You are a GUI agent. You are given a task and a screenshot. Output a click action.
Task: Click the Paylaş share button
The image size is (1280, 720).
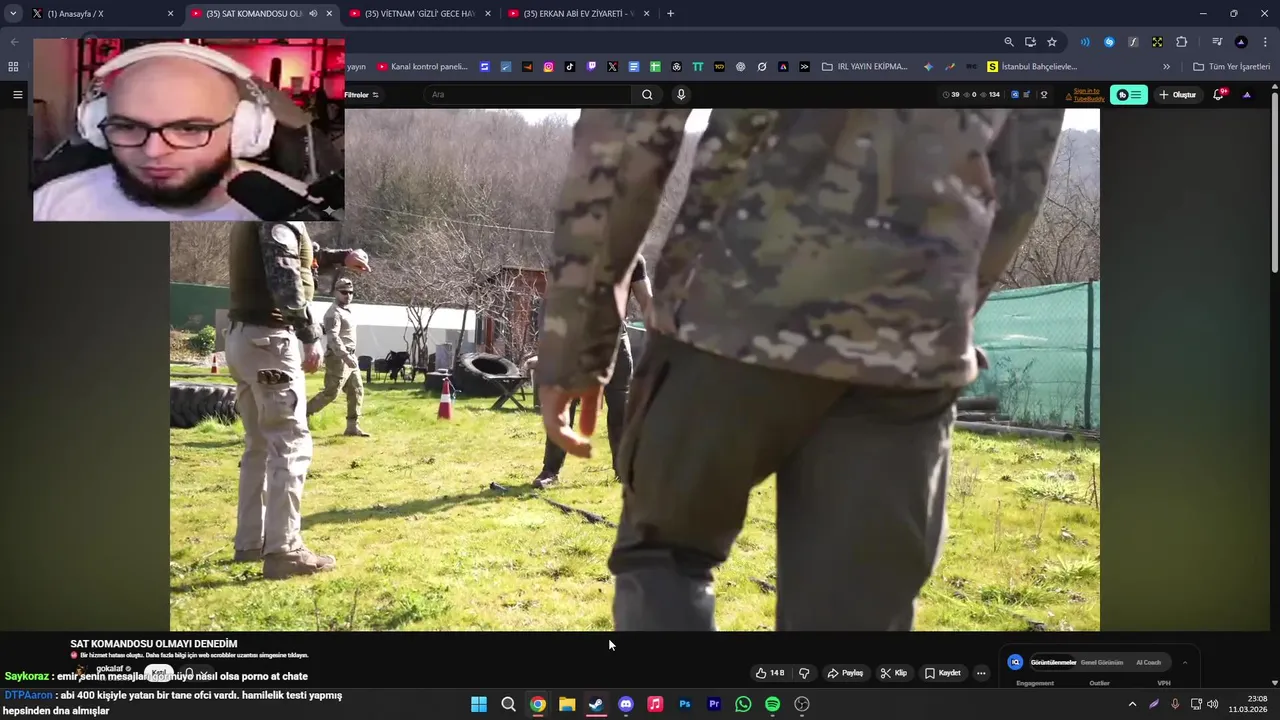[845, 673]
